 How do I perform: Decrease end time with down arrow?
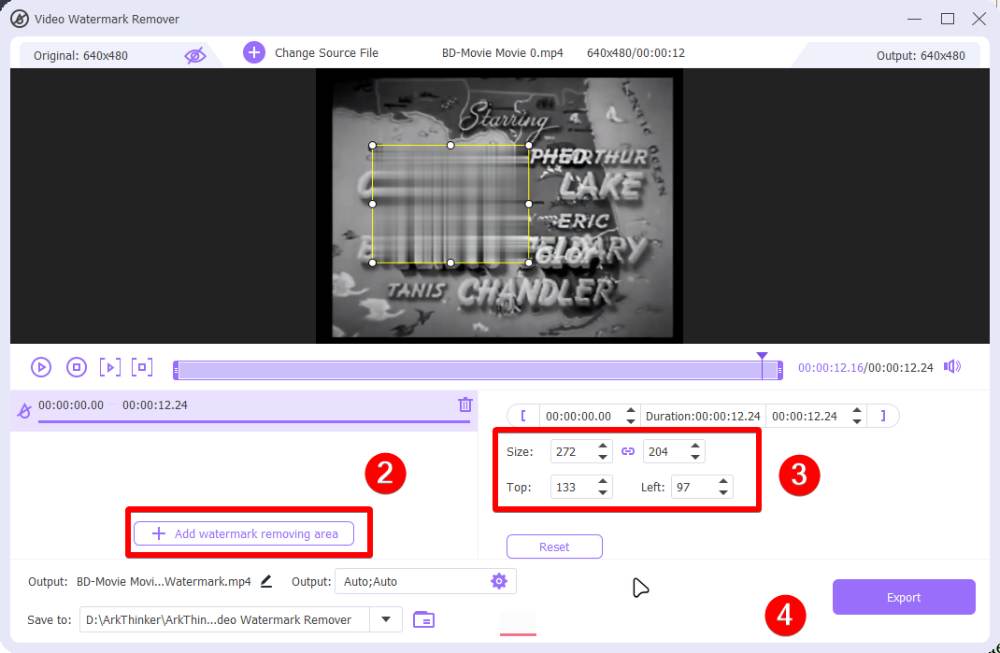(857, 422)
